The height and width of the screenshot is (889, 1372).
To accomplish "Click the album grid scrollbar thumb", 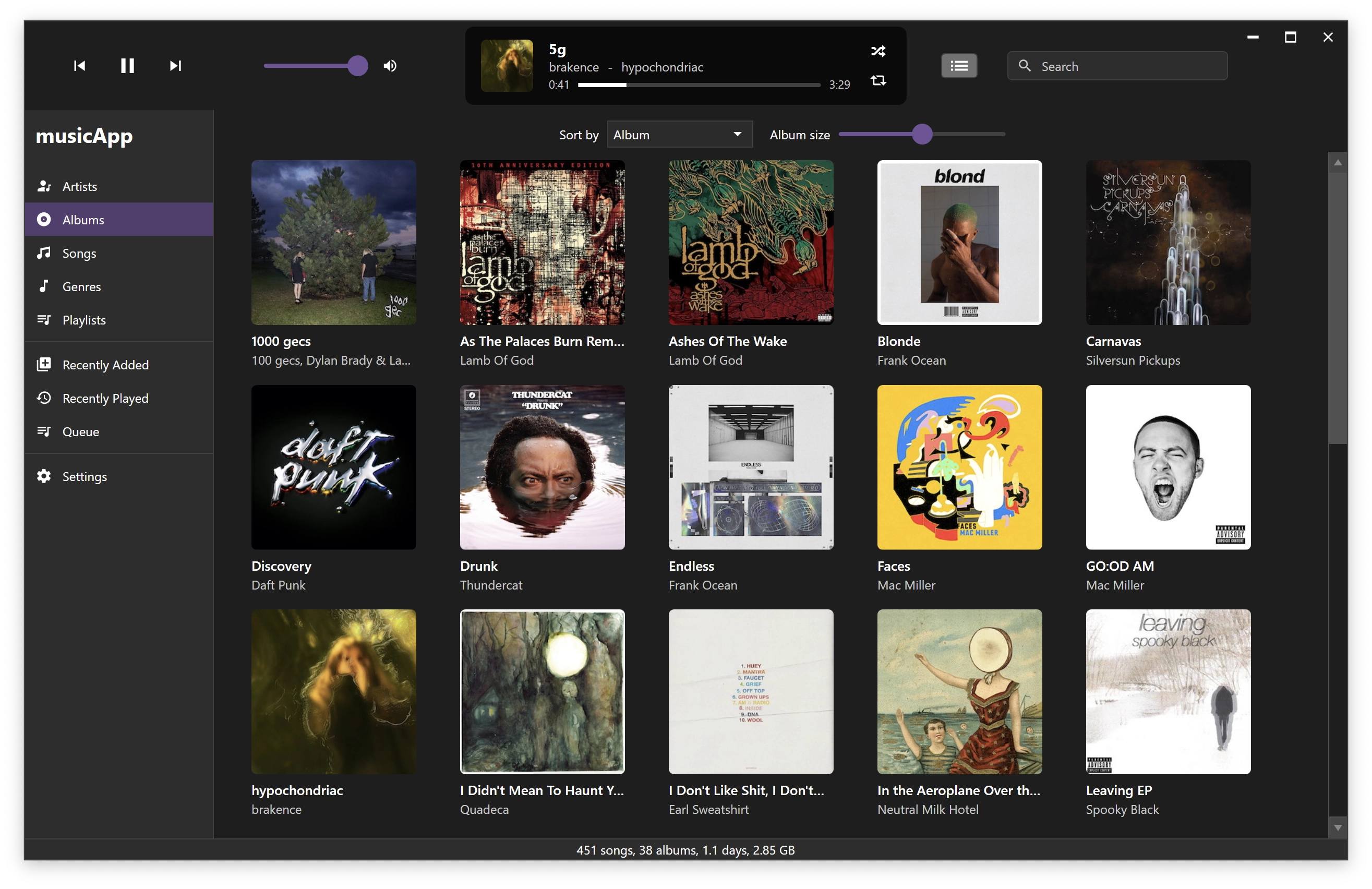I will click(1338, 308).
